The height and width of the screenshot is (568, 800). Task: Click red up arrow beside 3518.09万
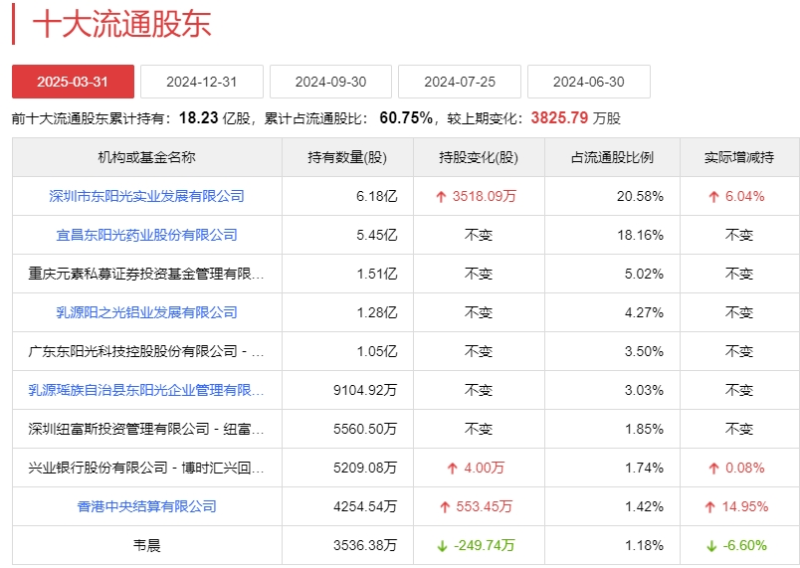pyautogui.click(x=441, y=197)
